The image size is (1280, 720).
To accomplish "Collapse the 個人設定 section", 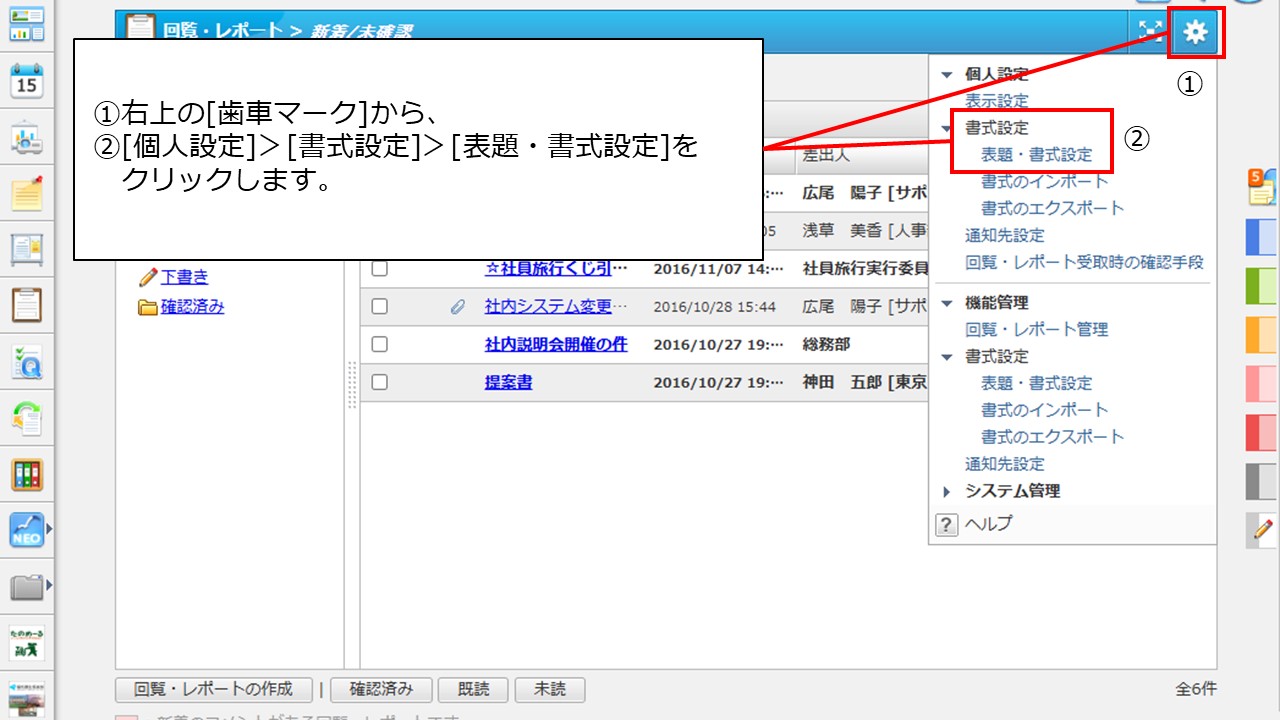I will [x=947, y=74].
